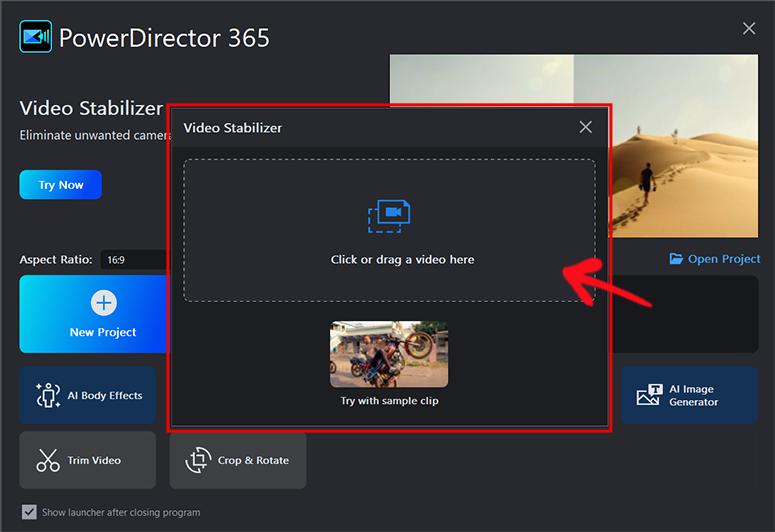The height and width of the screenshot is (532, 775).
Task: Start a New Project
Action: (x=94, y=314)
